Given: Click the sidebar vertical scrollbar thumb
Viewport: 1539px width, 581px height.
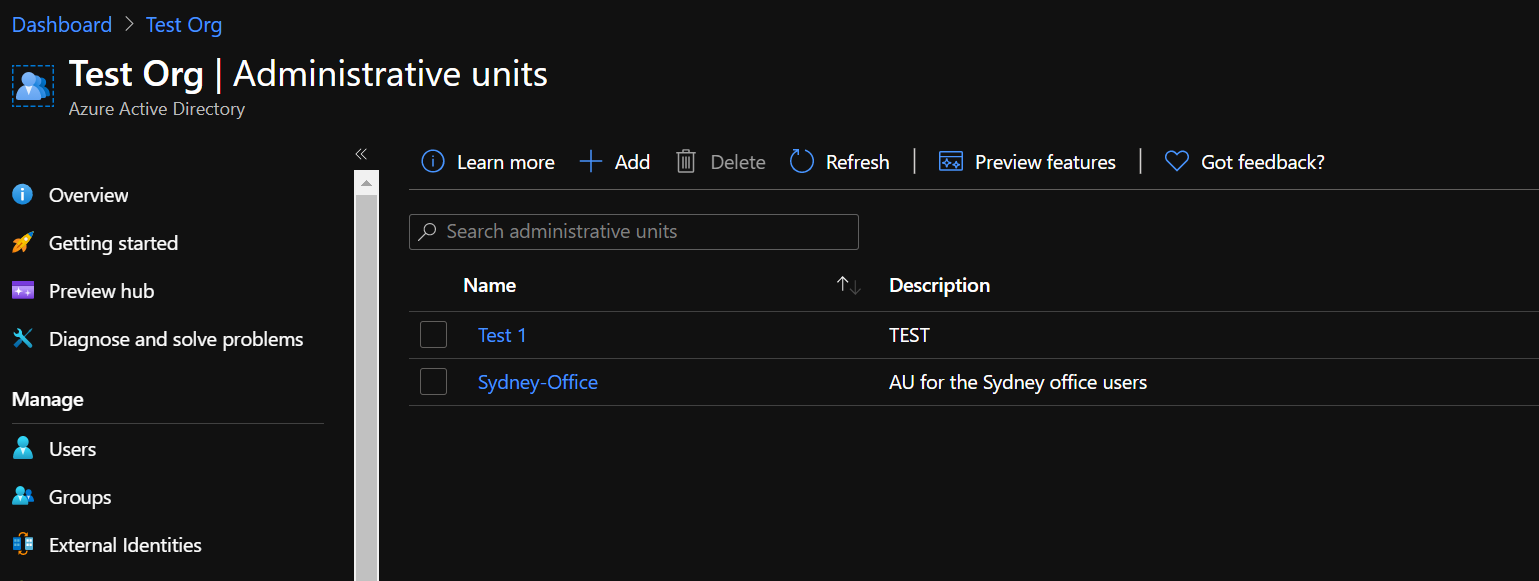Looking at the screenshot, I should (366, 388).
